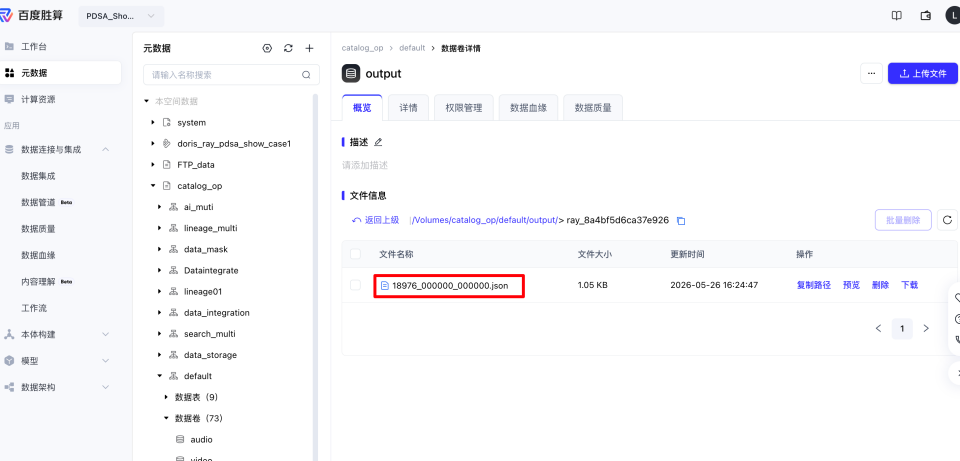This screenshot has height=461, width=960.
Task: Collapse the 数据卷（73） node
Action: (166, 418)
